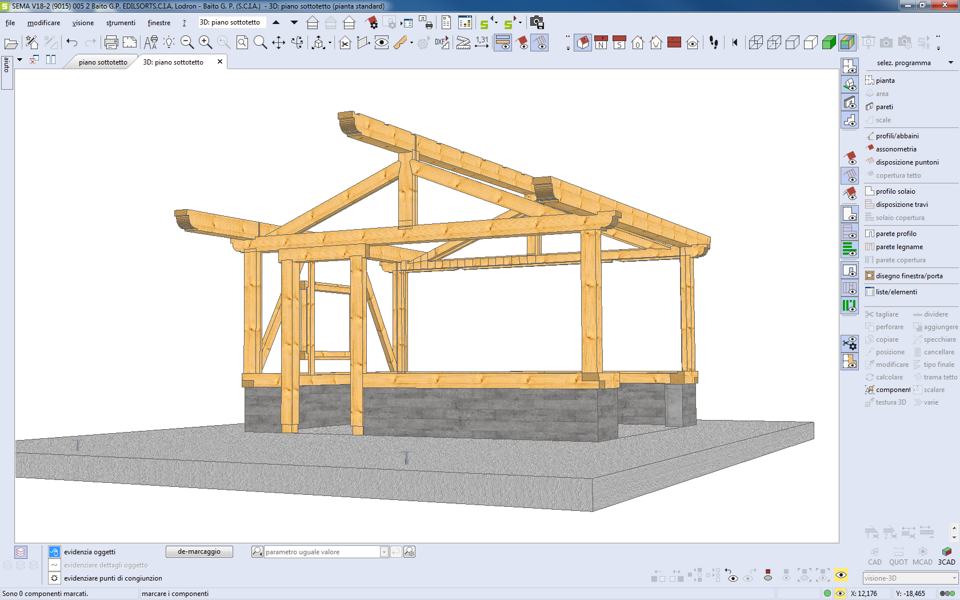Click 'disposizione travi' in the right panel
The width and height of the screenshot is (960, 600).
coord(901,204)
